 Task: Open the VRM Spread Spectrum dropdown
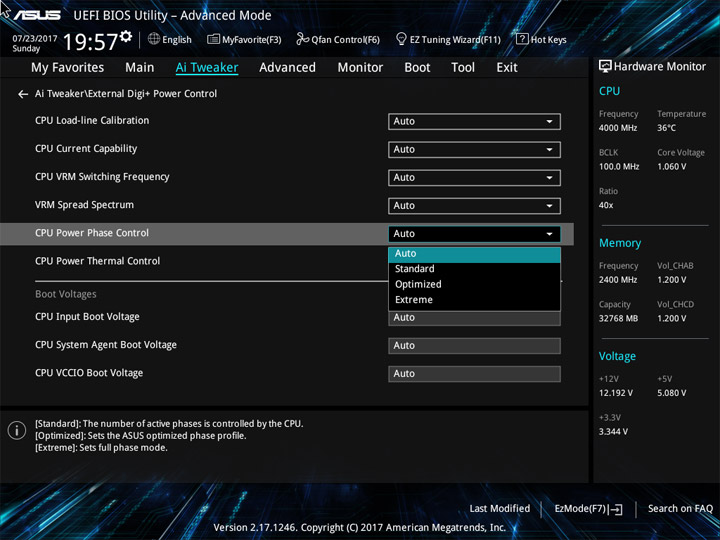tap(474, 205)
